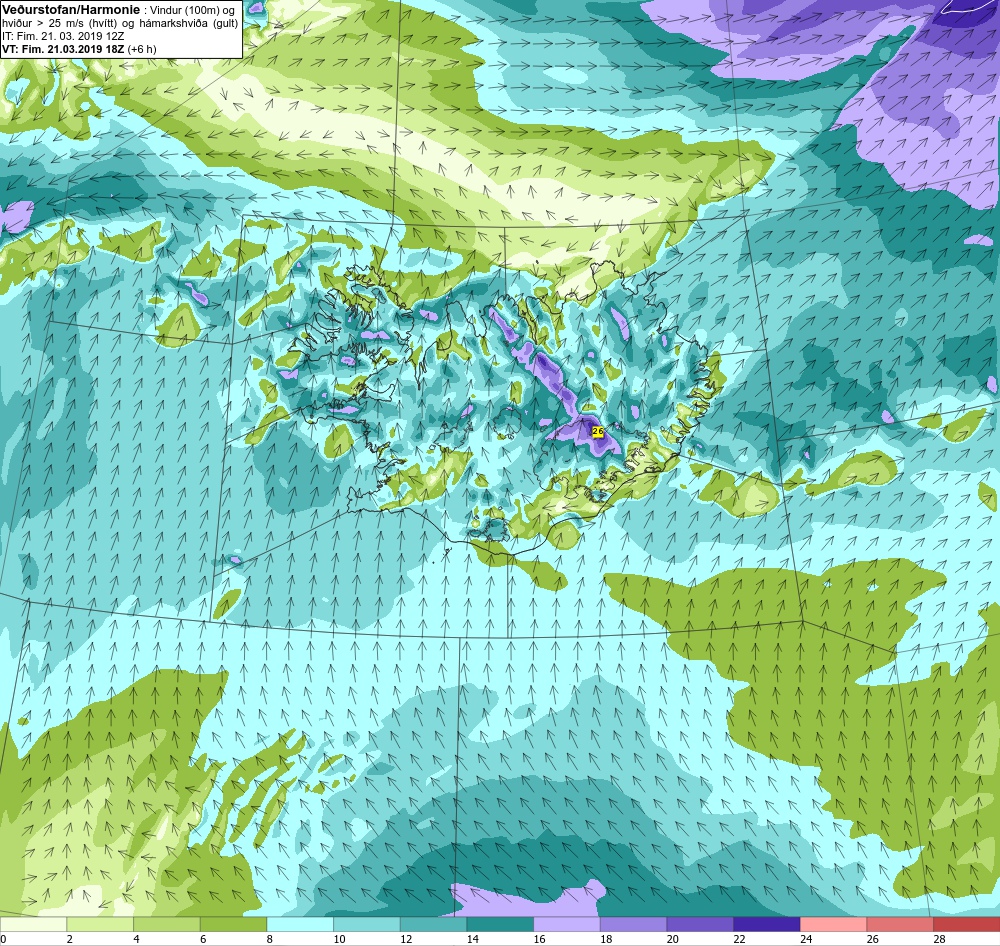Screen dimensions: 1000x946
Task: Select the above 28 m/s red legend swatch
Action: pyautogui.click(x=966, y=924)
